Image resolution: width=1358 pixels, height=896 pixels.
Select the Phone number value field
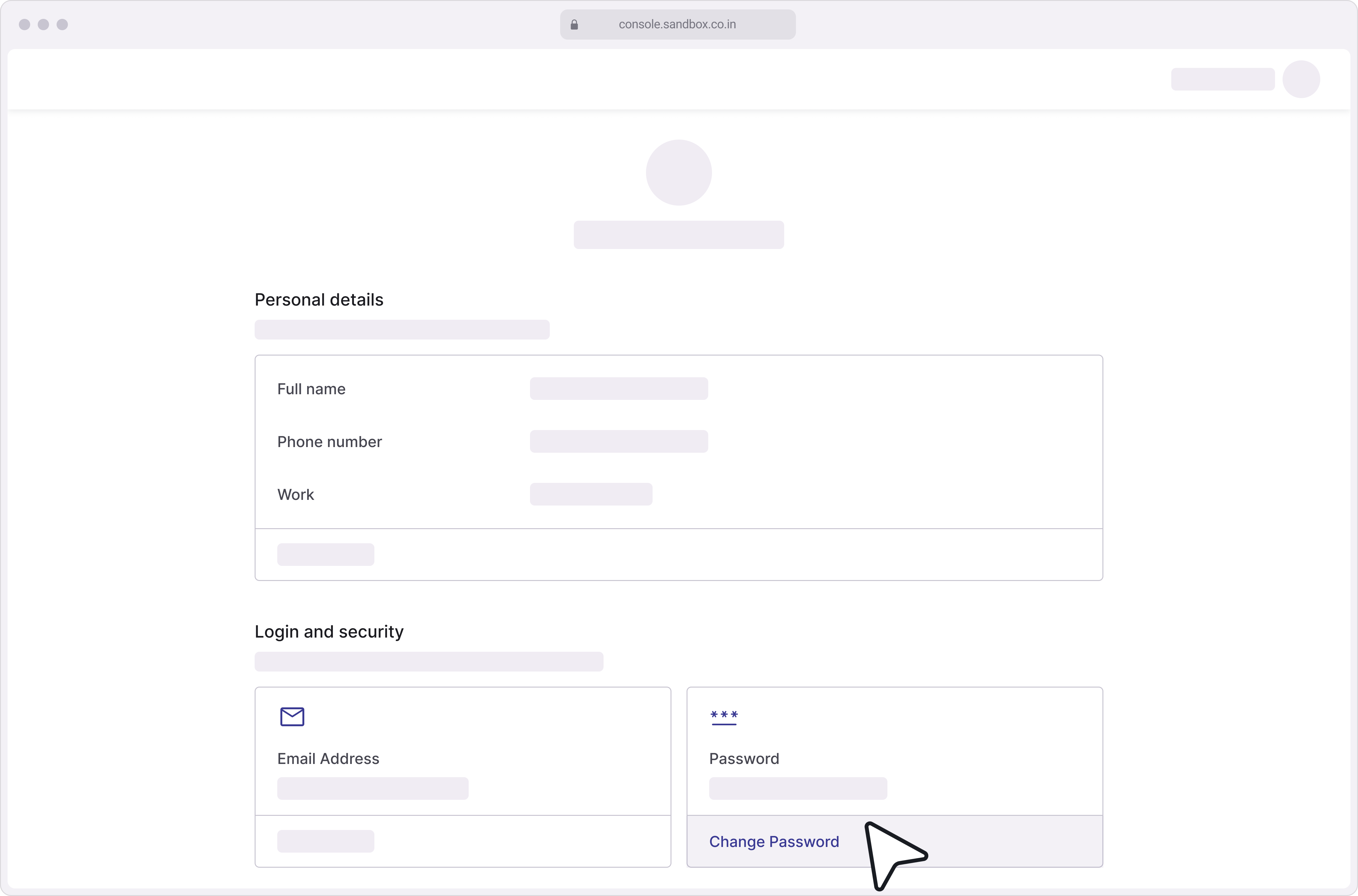point(619,441)
